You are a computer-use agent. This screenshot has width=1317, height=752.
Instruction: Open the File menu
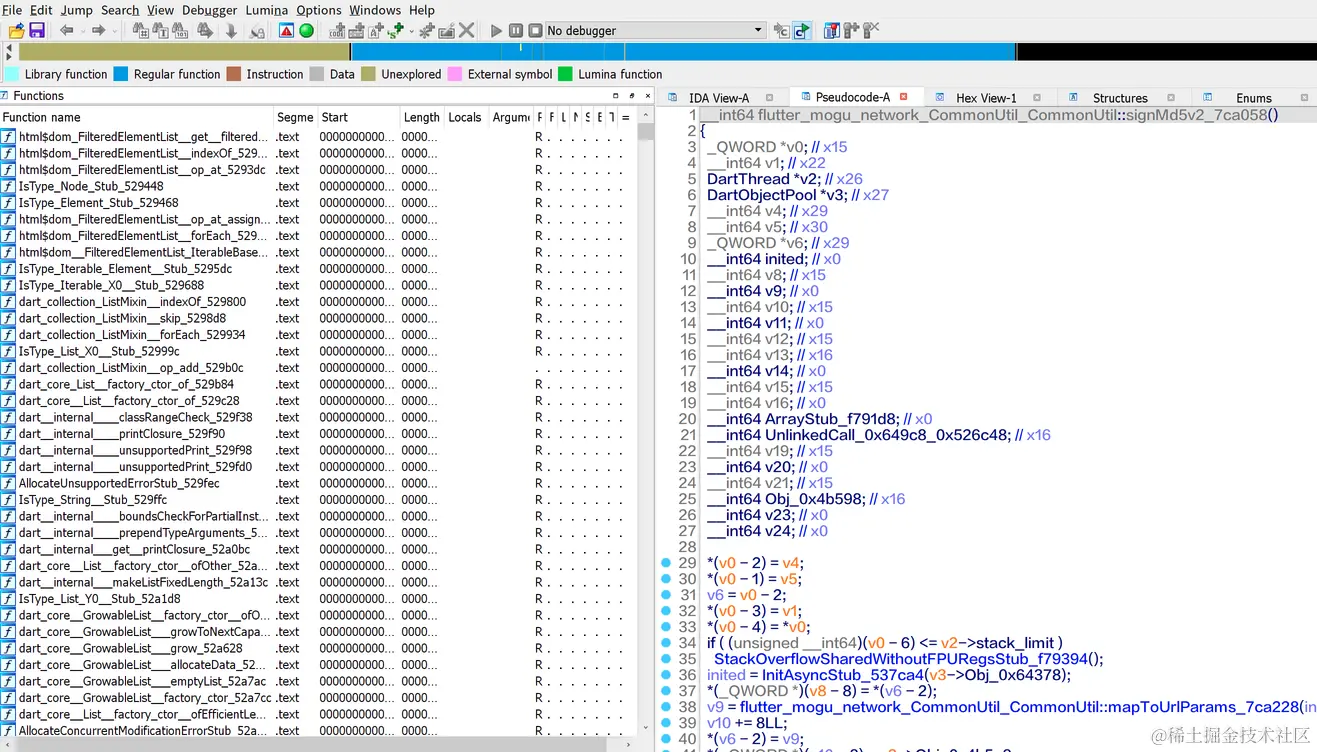12,10
